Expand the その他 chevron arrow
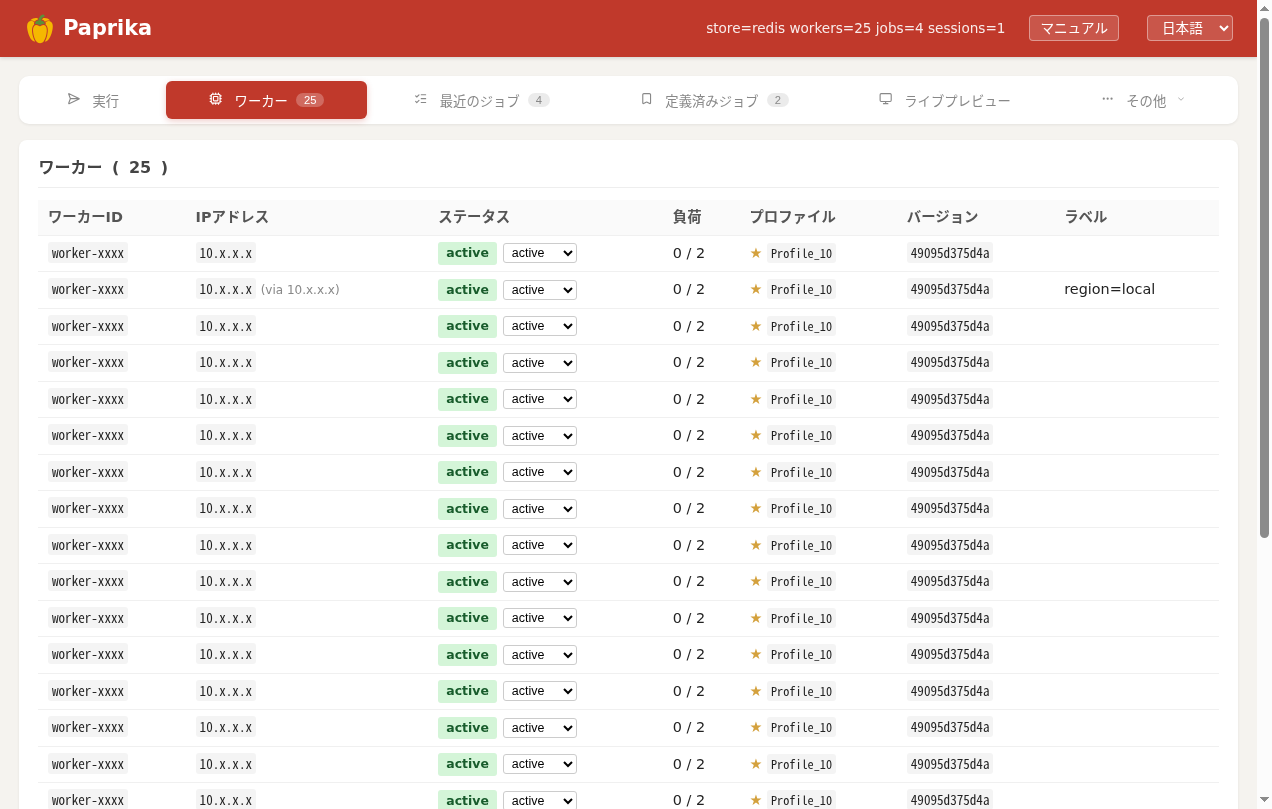 click(1181, 99)
